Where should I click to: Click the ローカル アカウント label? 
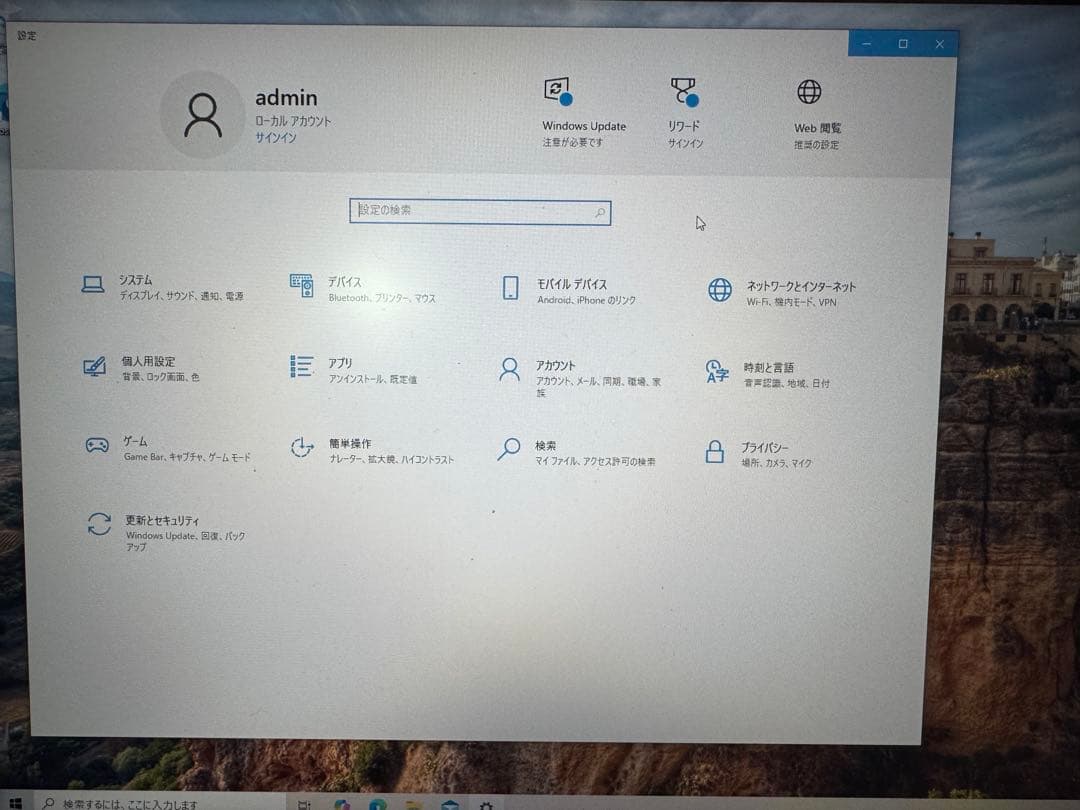click(293, 121)
